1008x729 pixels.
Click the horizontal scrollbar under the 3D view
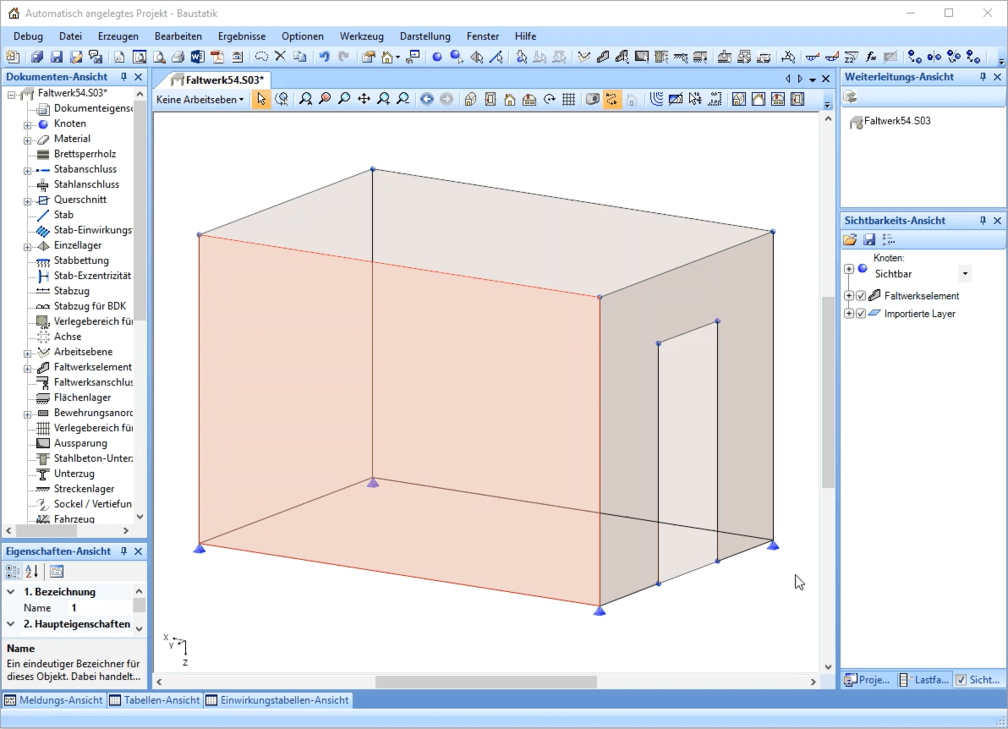click(x=485, y=682)
